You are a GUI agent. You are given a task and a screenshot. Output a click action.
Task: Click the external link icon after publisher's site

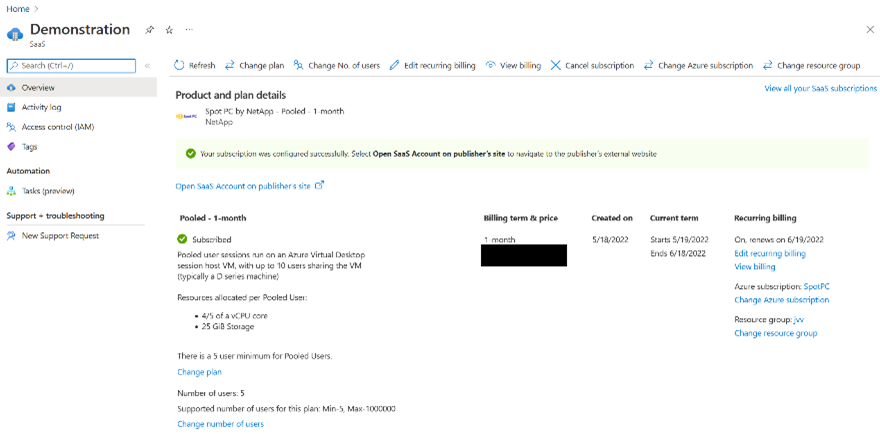[x=319, y=185]
